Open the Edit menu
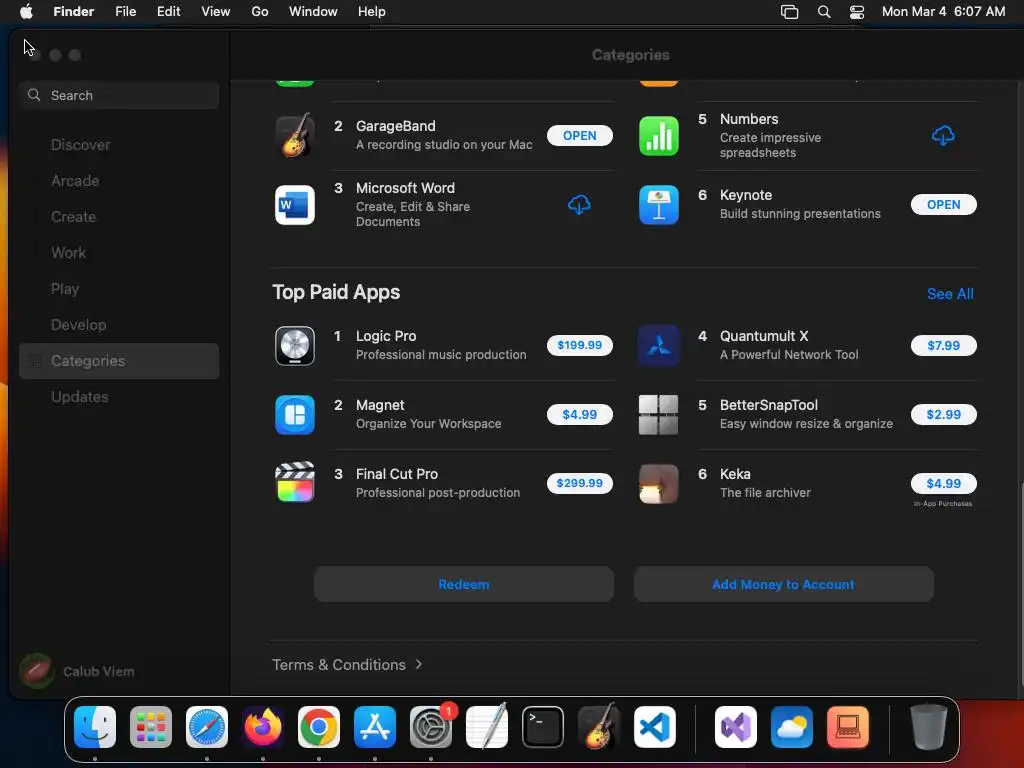The width and height of the screenshot is (1024, 768). [168, 12]
